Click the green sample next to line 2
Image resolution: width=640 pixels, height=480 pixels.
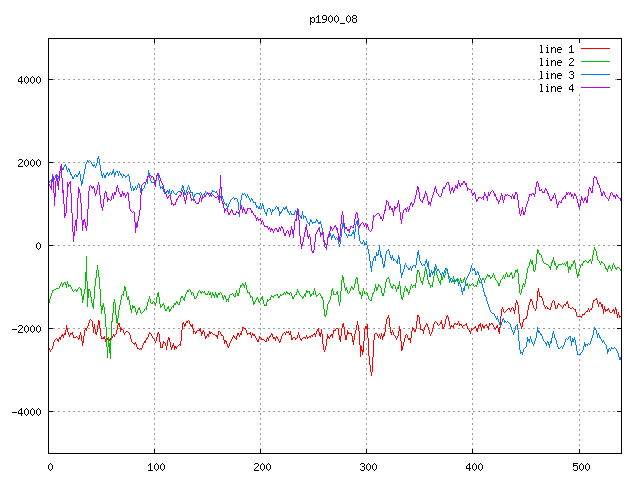tap(595, 62)
